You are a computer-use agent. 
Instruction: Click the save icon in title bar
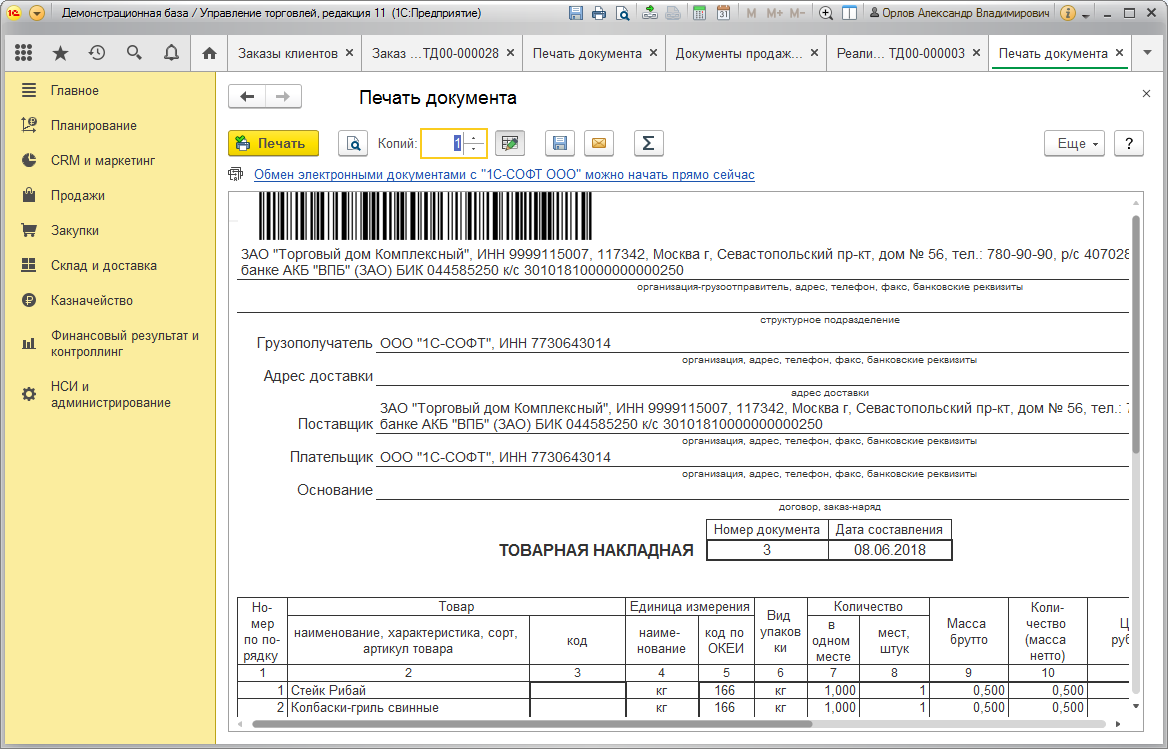coord(576,13)
